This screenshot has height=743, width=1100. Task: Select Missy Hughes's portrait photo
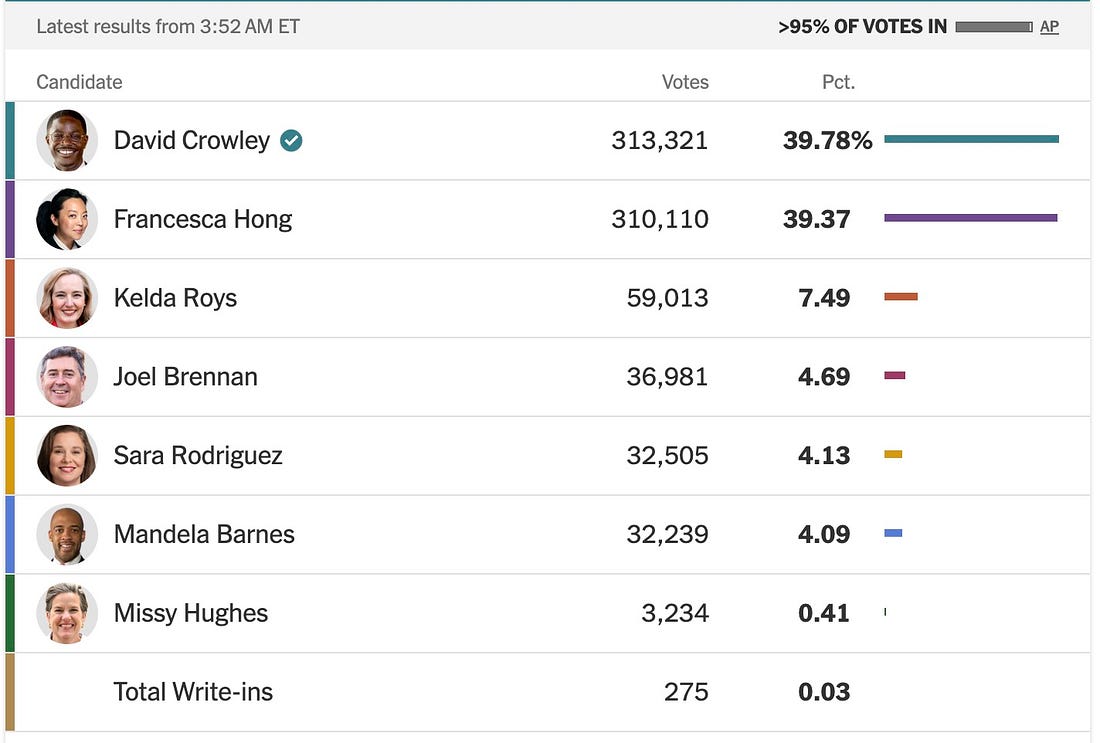(x=67, y=613)
